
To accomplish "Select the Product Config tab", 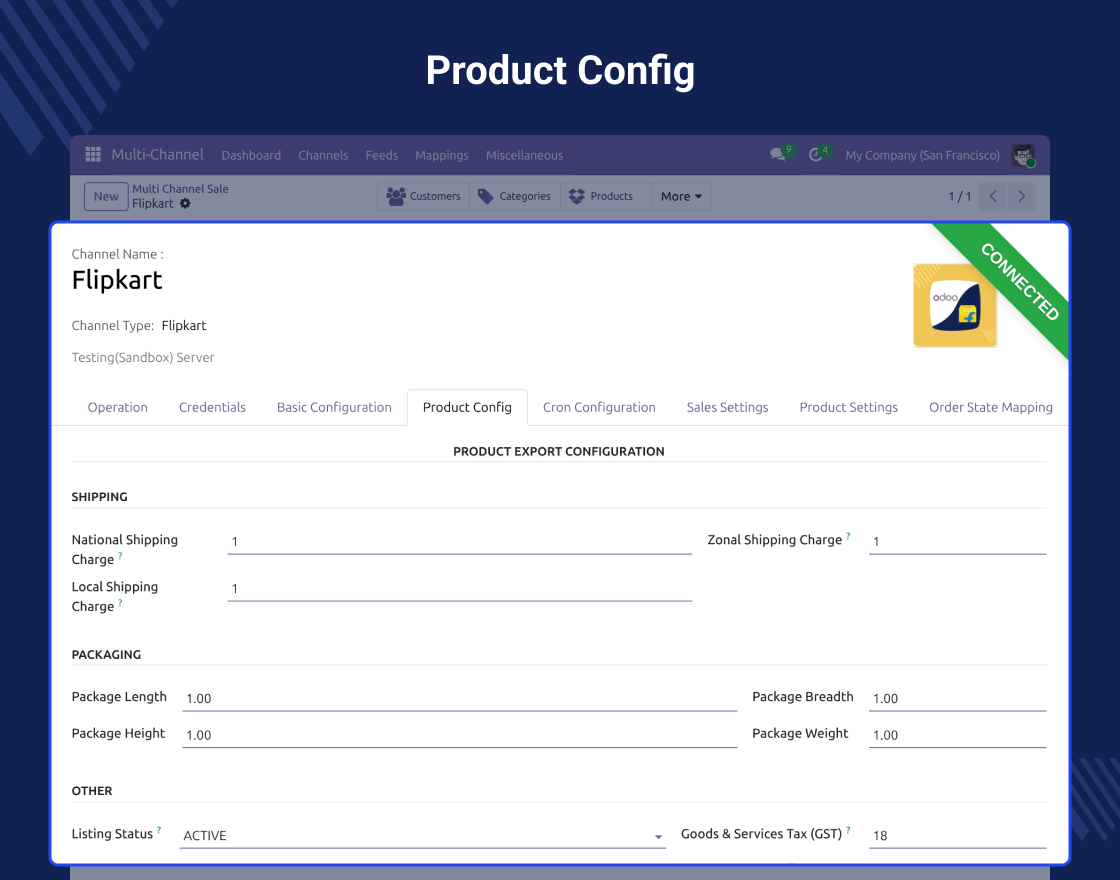I will tap(467, 407).
